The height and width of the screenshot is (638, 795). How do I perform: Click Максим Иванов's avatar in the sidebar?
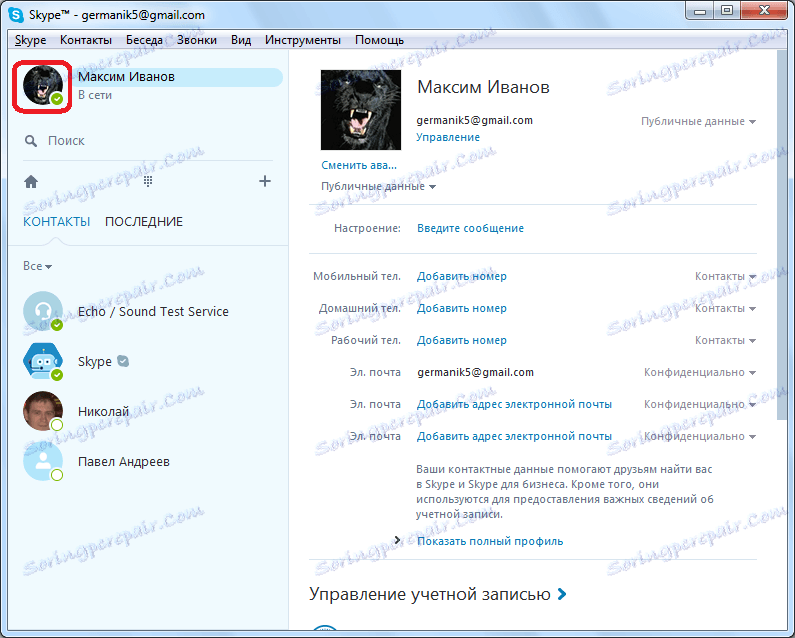43,86
